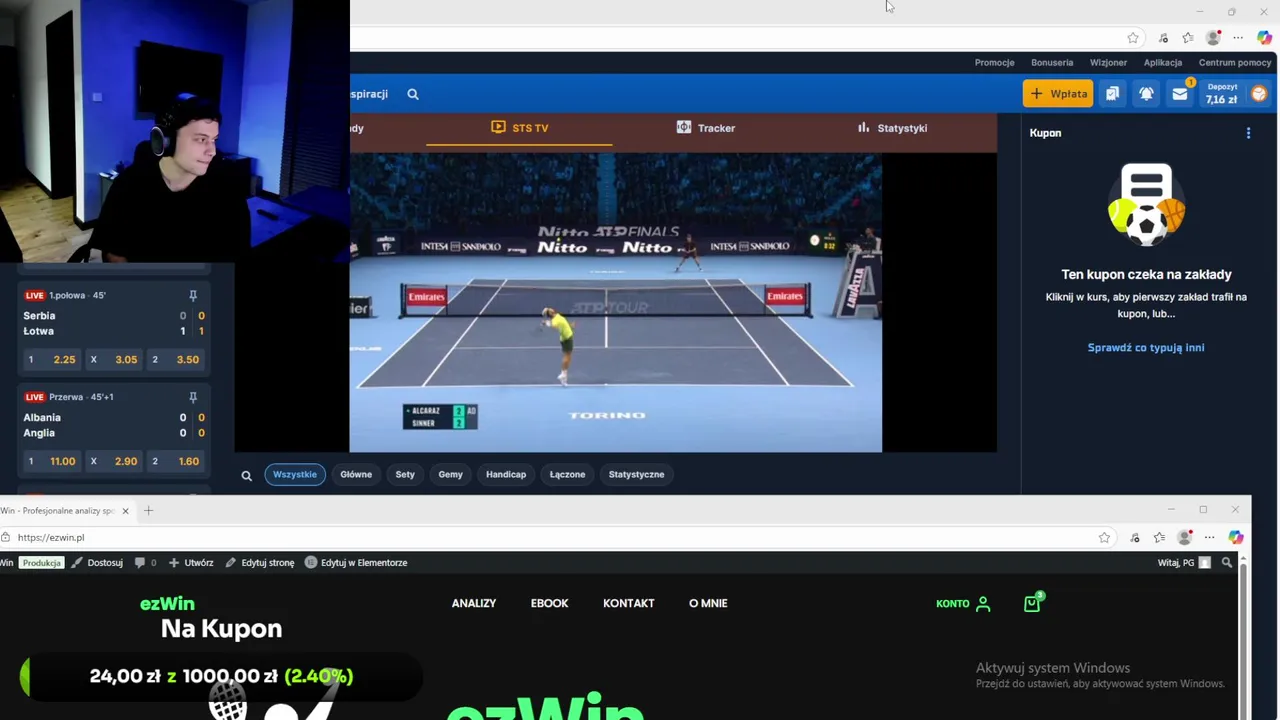Select odds 3.50 for Łotwa win

coord(175,359)
